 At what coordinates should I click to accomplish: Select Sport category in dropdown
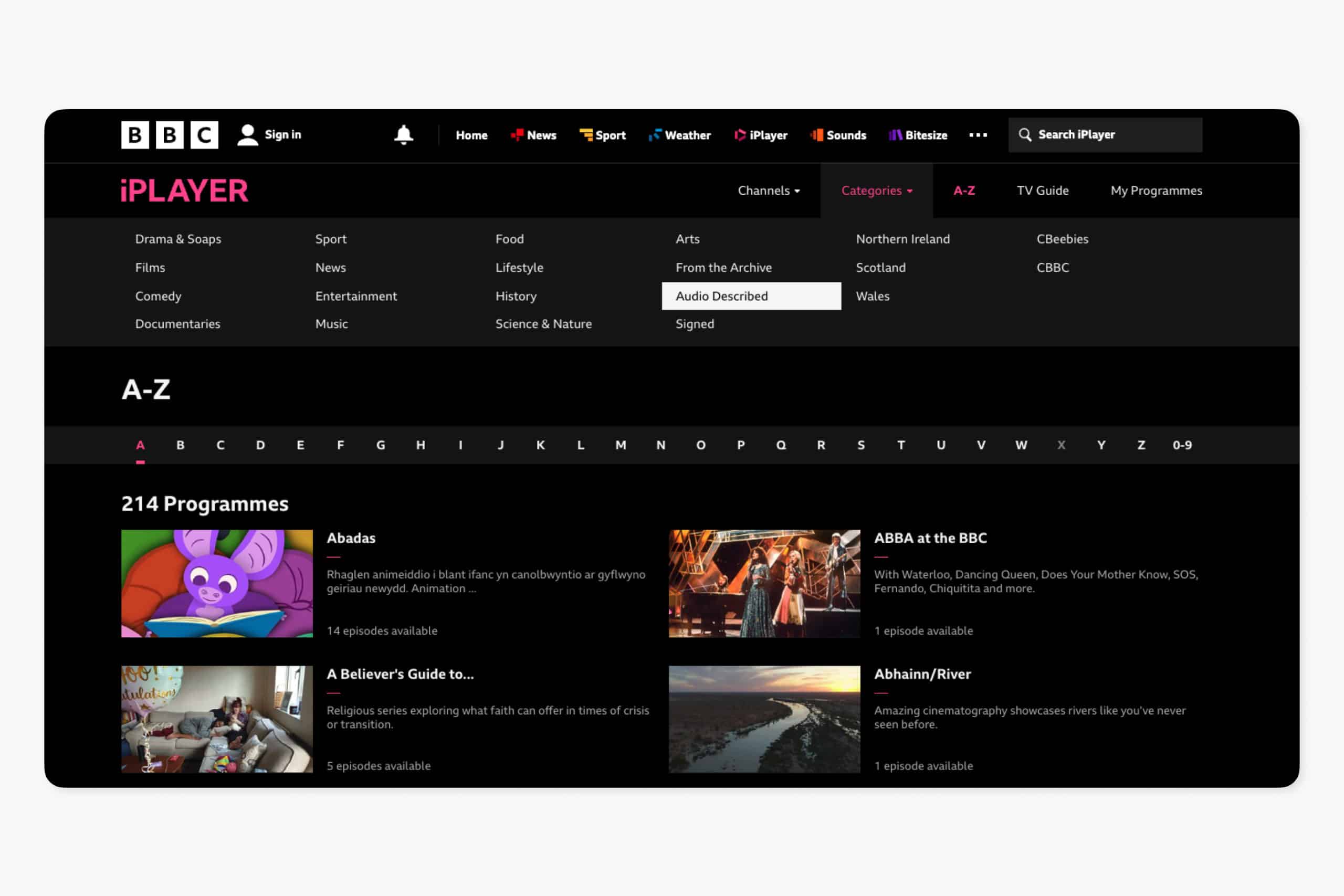(x=331, y=239)
